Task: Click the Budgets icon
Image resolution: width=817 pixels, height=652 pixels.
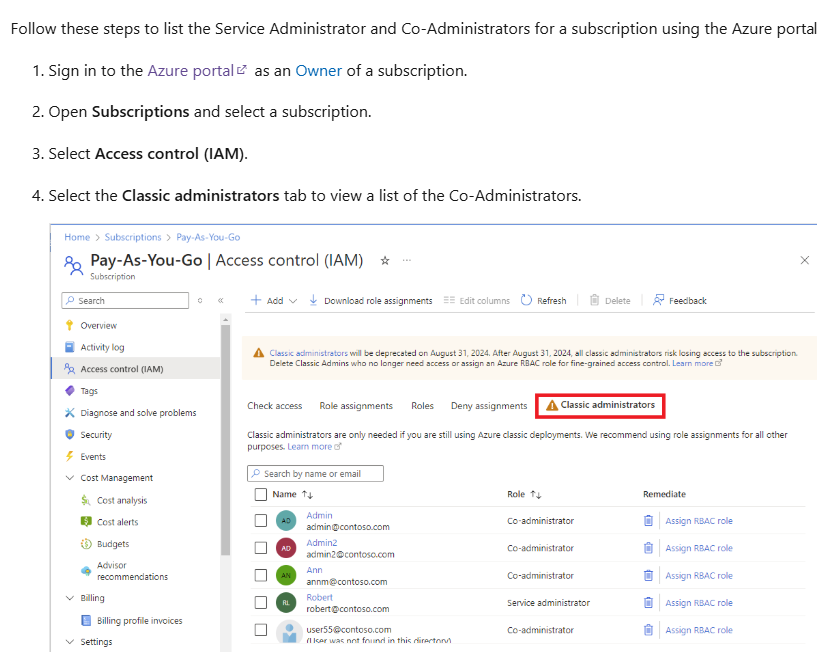Action: pyautogui.click(x=86, y=544)
